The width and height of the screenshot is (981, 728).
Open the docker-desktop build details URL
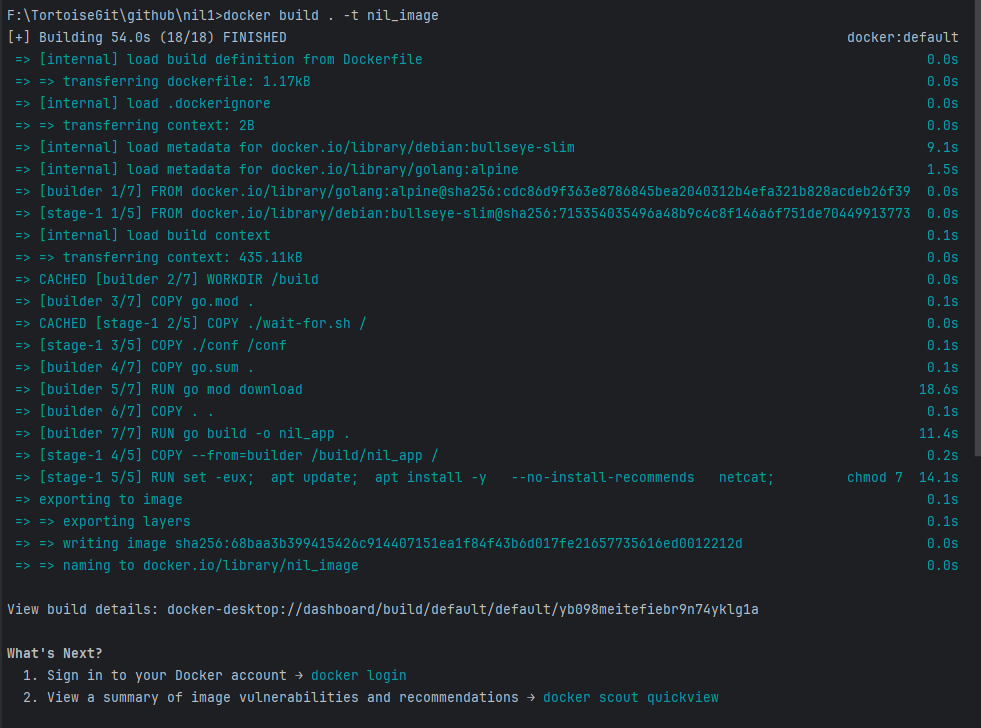coord(462,609)
